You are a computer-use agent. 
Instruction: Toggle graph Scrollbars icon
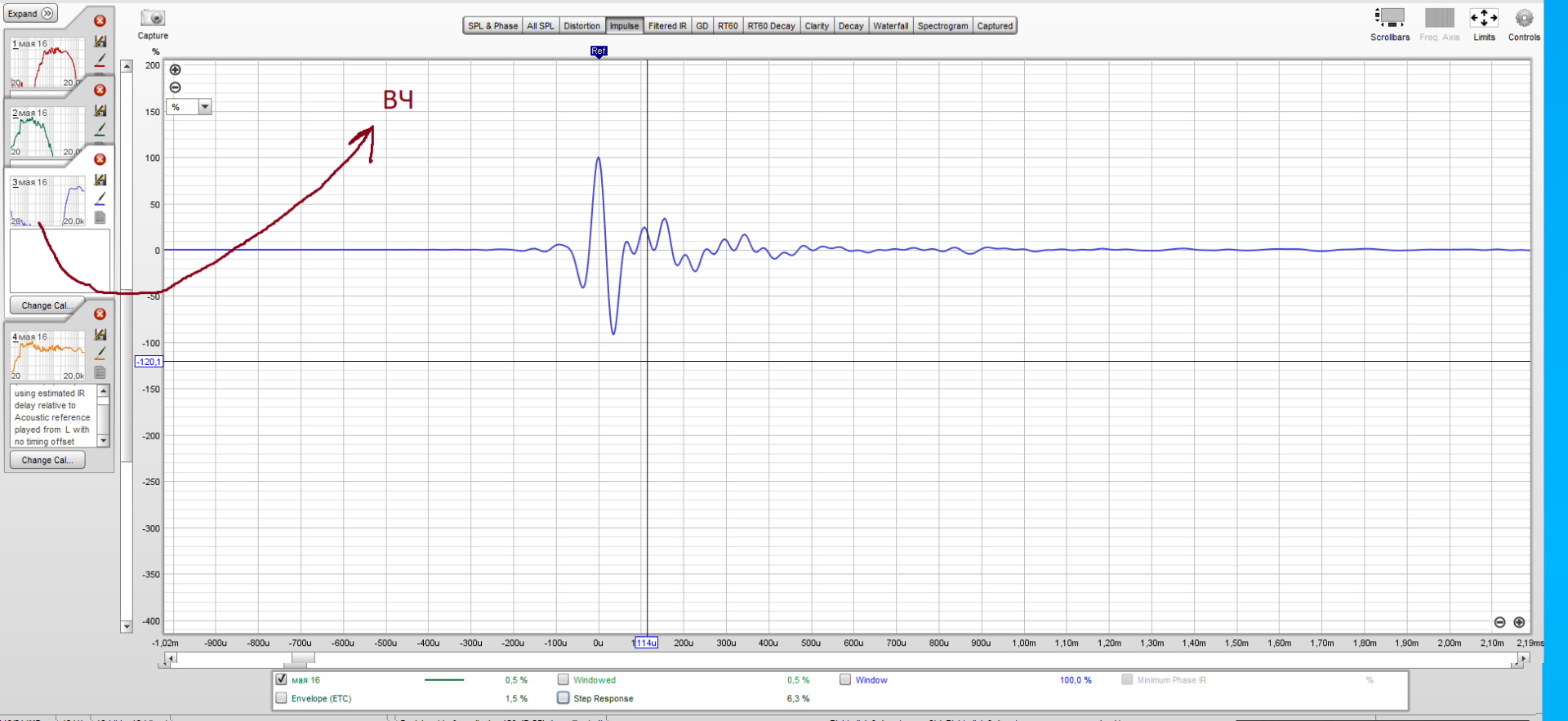pos(1389,18)
